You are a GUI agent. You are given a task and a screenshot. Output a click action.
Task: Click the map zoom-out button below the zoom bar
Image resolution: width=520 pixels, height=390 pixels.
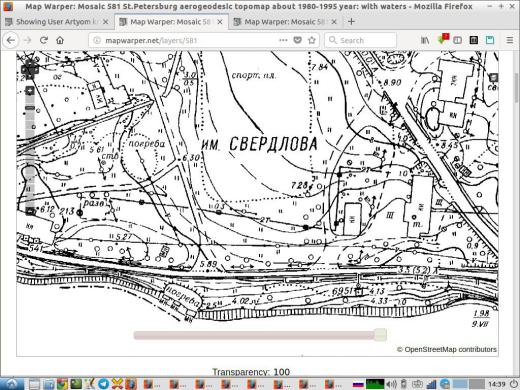click(x=30, y=211)
